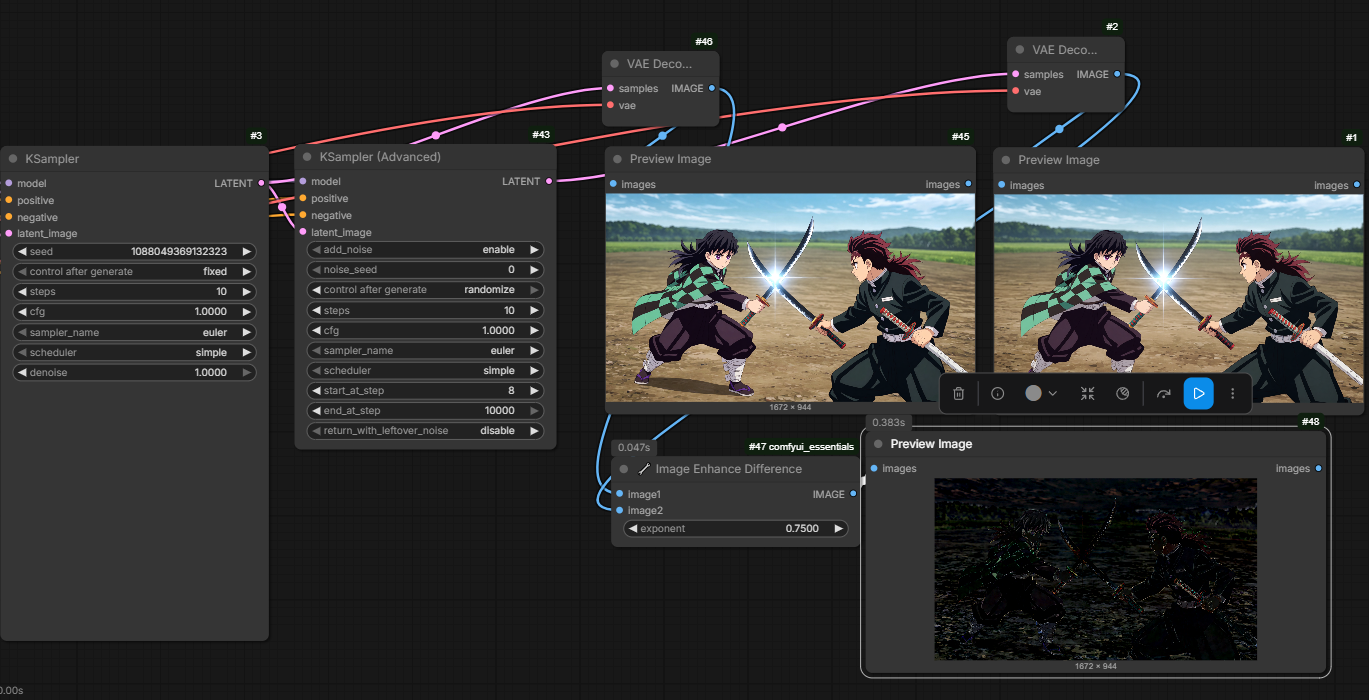This screenshot has width=1369, height=700.
Task: Toggle add_noise enable in KSampler (Advanced)
Action: coord(425,250)
